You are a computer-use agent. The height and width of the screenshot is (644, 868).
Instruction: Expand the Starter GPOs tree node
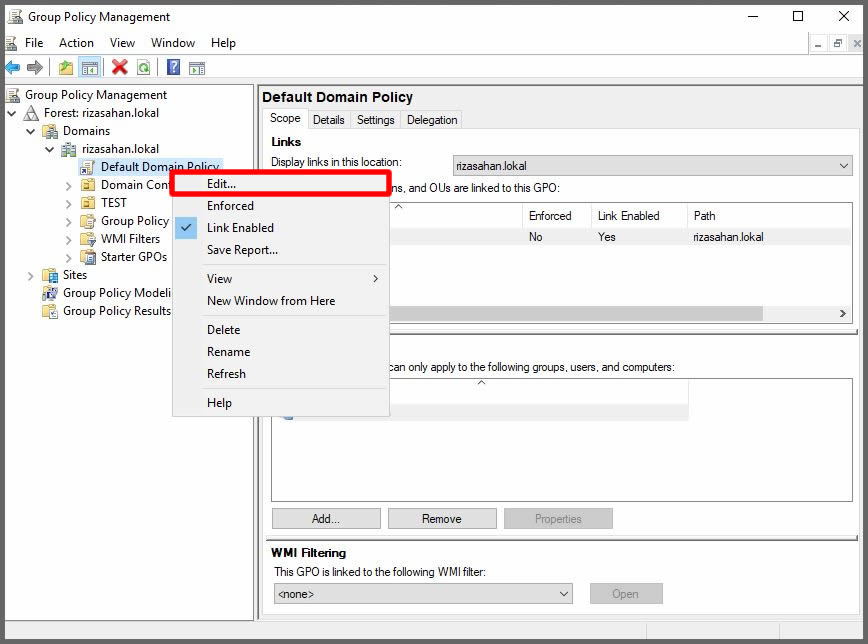point(69,257)
